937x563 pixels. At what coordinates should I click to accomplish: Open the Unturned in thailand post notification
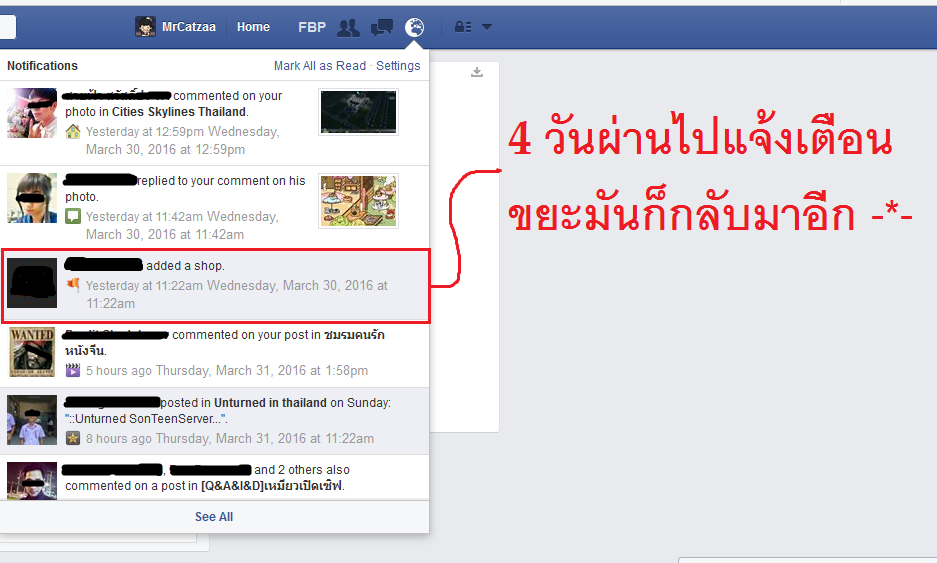(x=215, y=421)
